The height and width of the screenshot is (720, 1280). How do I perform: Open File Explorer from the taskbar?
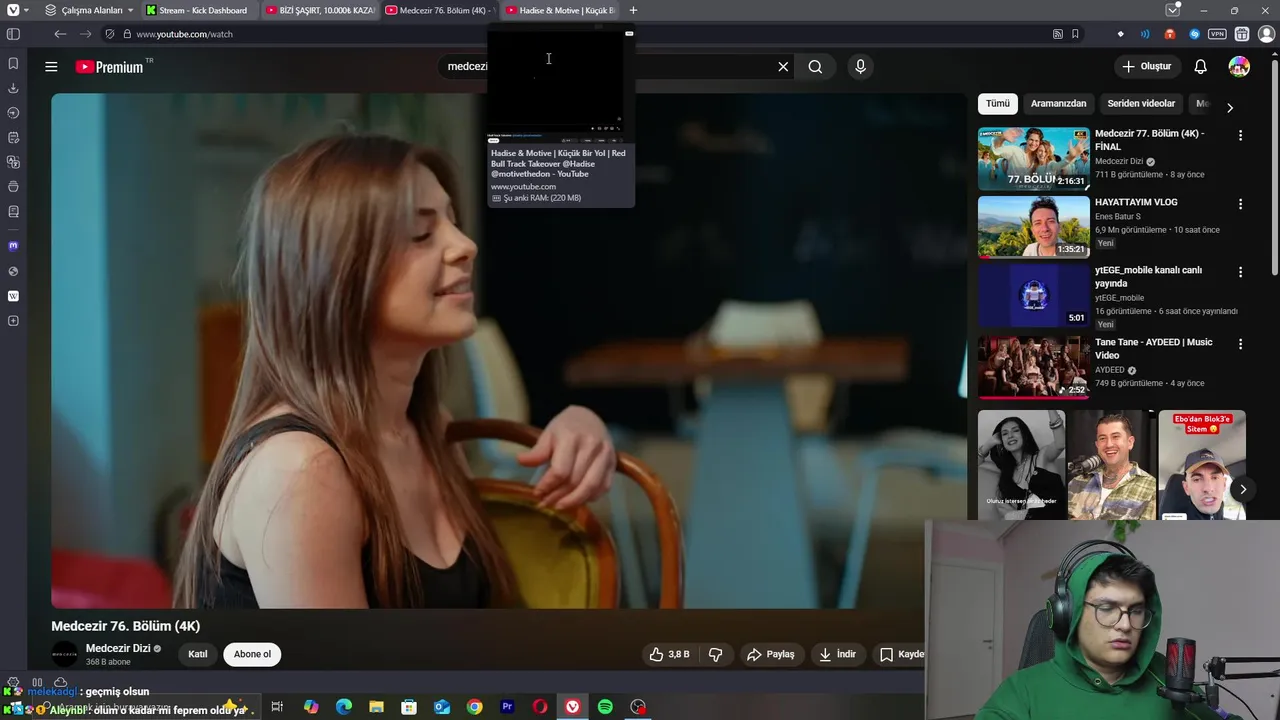[376, 707]
